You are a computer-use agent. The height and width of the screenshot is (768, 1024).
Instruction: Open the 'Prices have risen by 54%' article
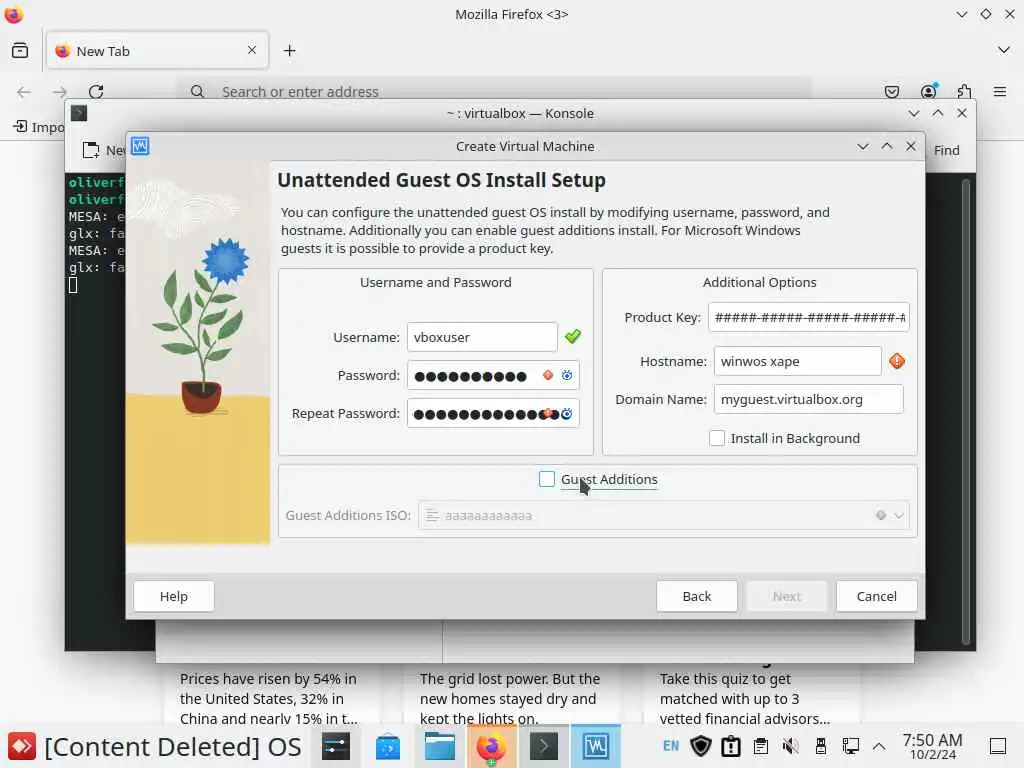268,698
